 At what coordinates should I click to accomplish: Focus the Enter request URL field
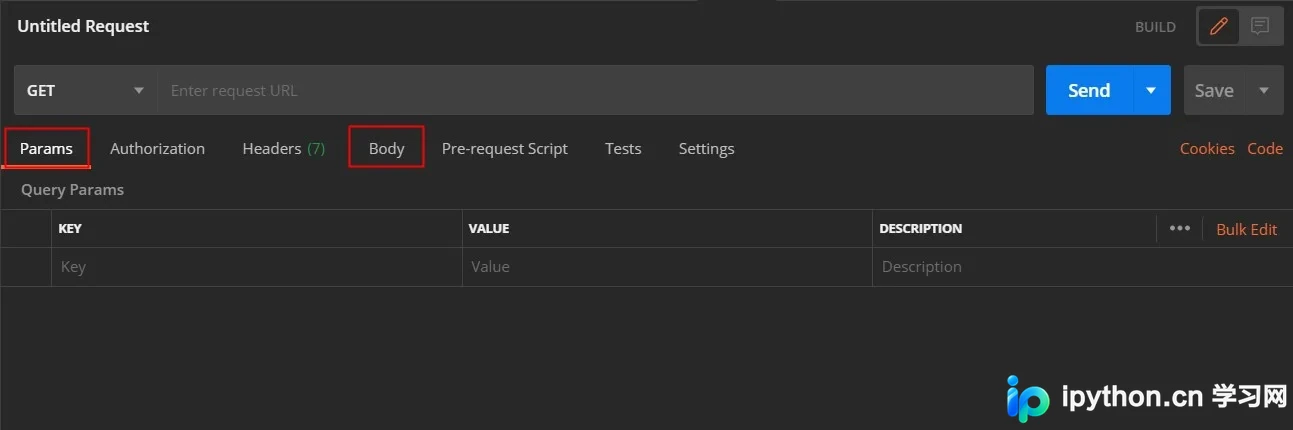[595, 90]
